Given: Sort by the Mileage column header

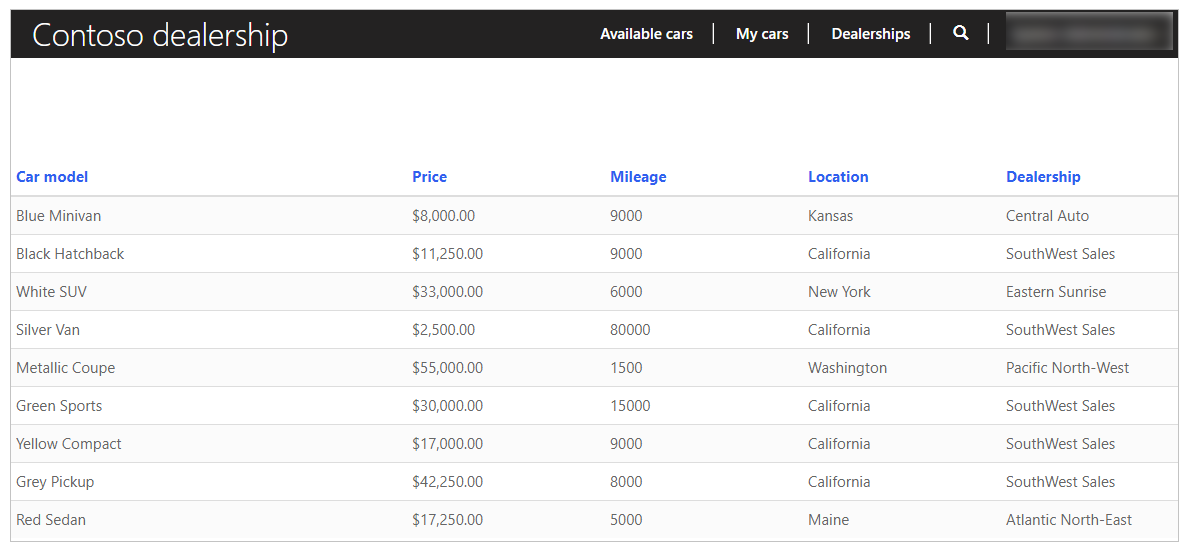Looking at the screenshot, I should [x=638, y=177].
